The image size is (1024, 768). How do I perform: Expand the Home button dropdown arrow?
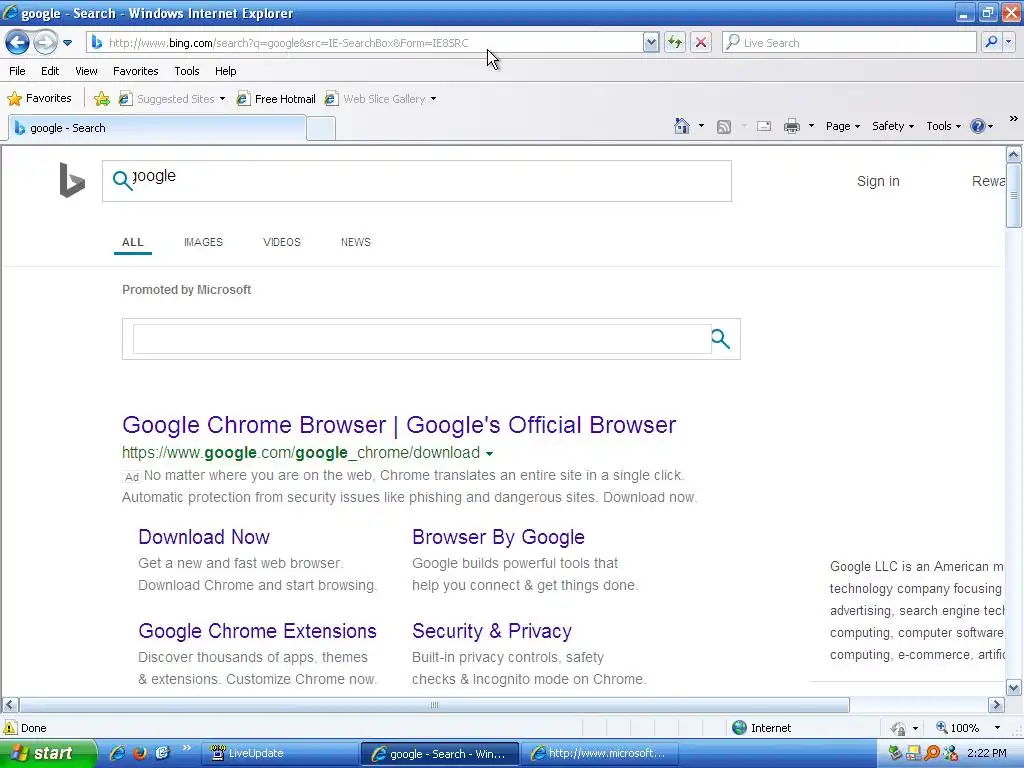pyautogui.click(x=701, y=126)
